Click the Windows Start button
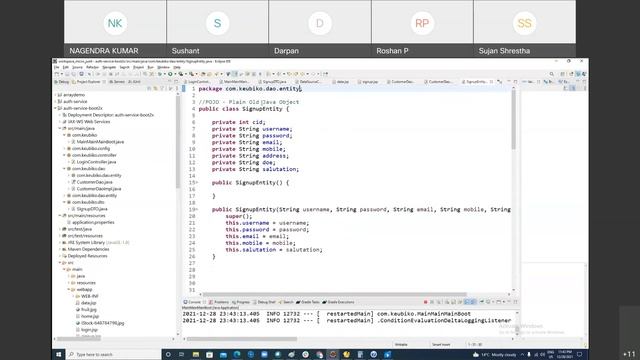The image size is (640, 360). (58, 354)
